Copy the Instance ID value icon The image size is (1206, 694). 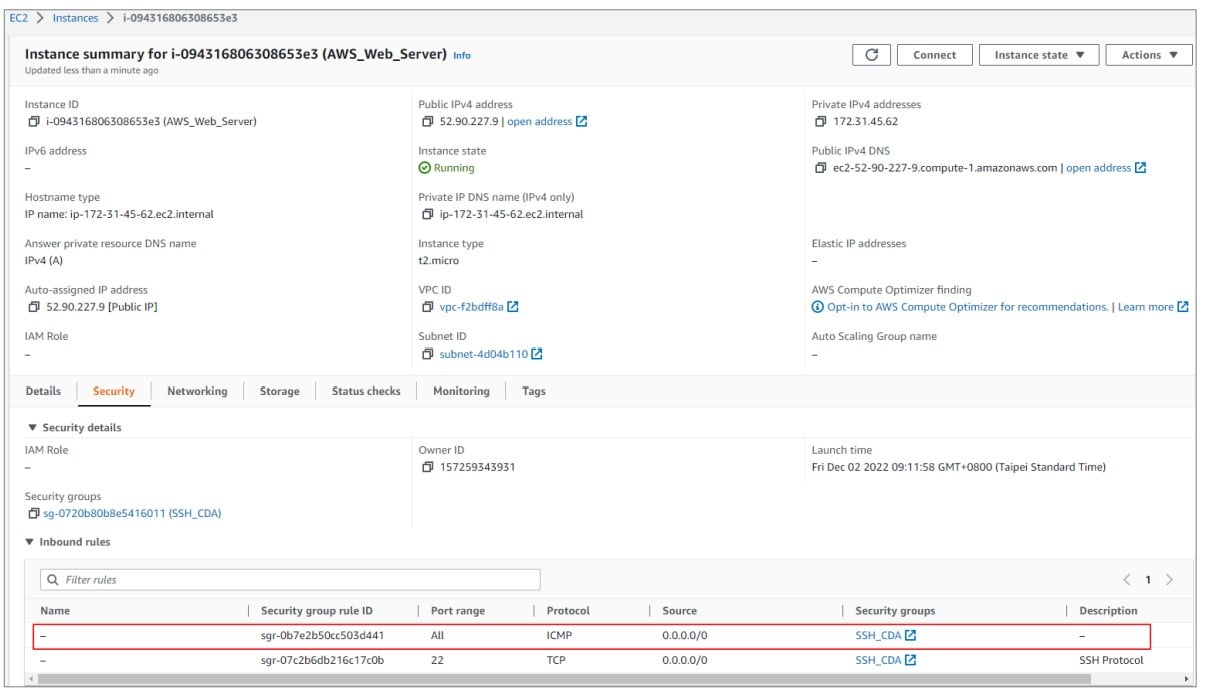[34, 122]
